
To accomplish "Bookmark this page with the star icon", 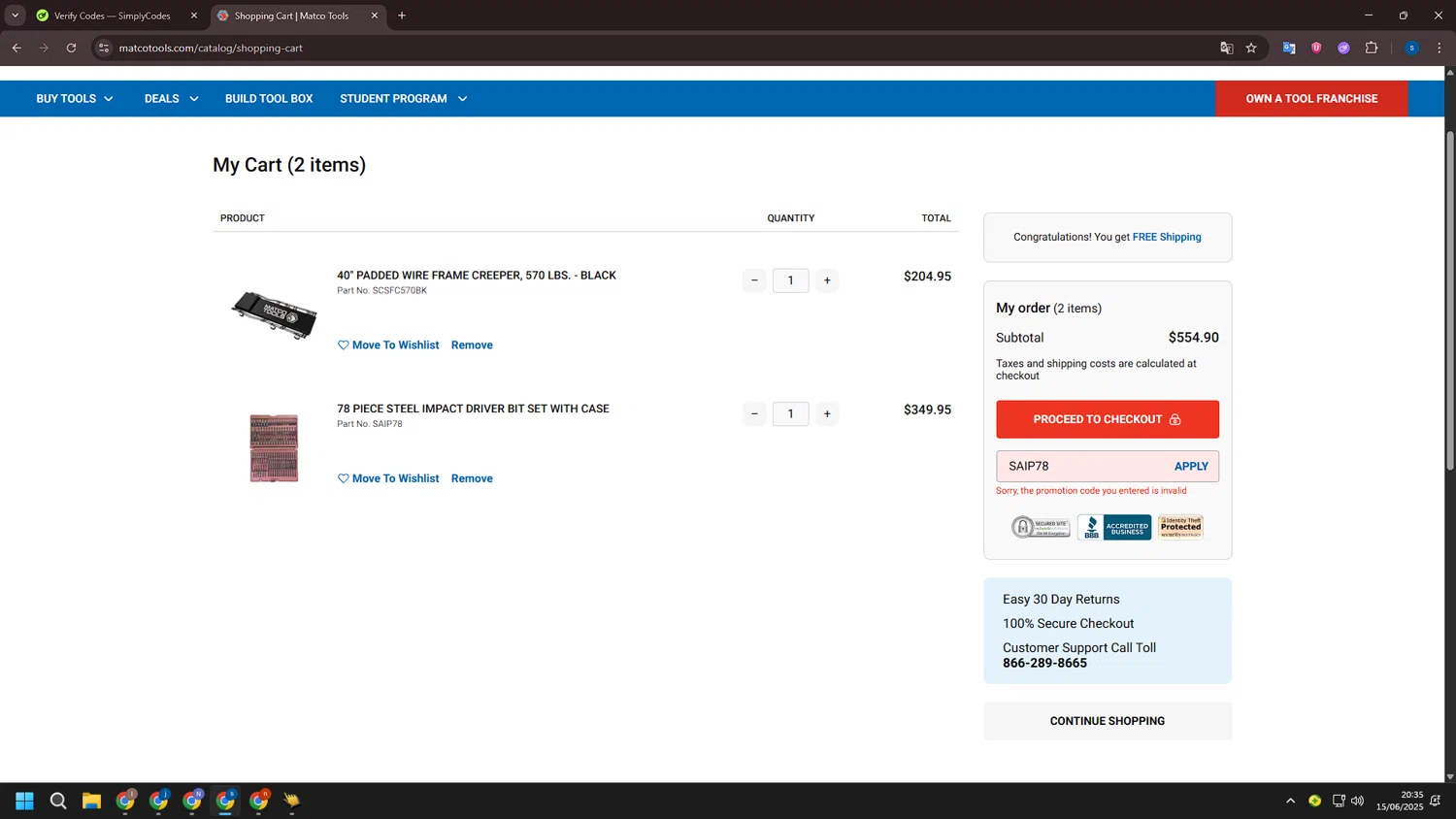I will coord(1251,48).
